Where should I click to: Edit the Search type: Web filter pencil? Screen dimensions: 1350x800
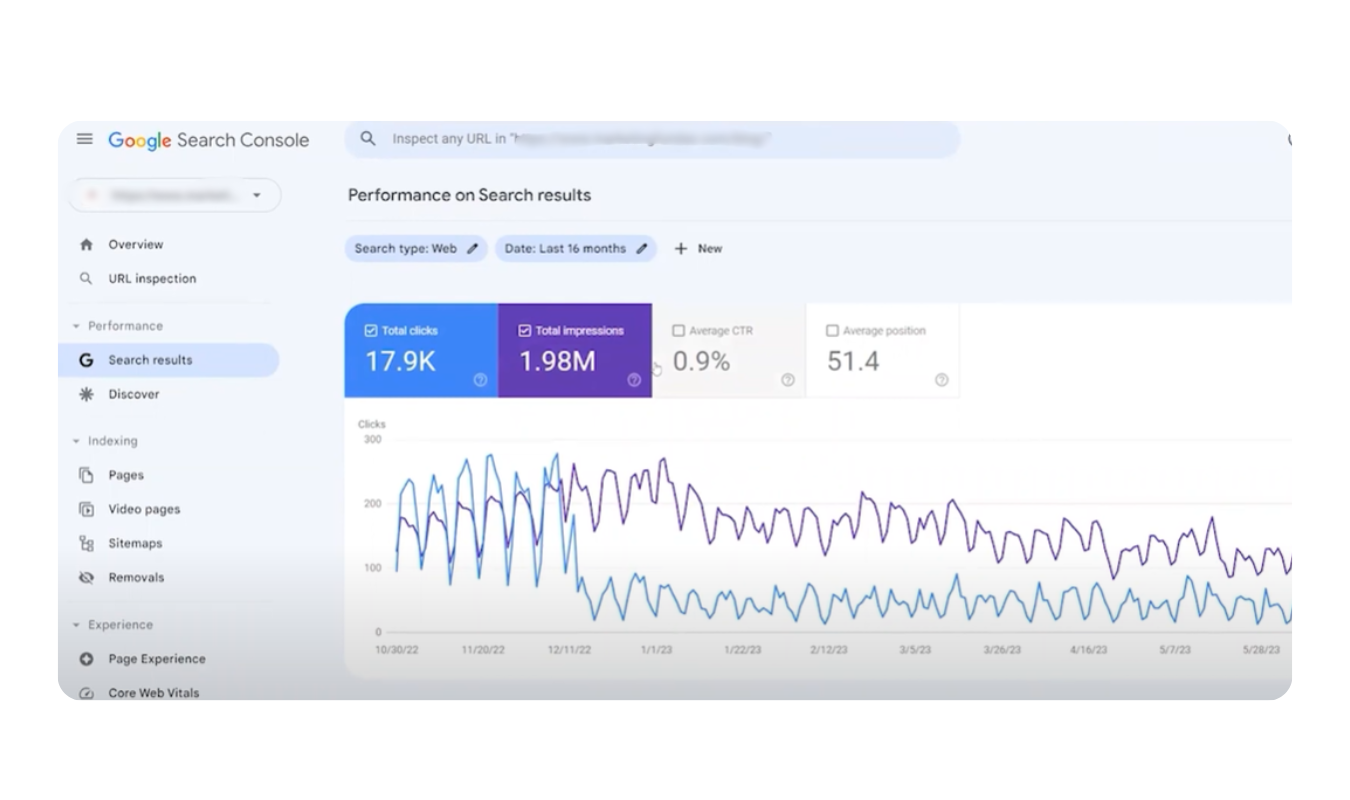(473, 249)
